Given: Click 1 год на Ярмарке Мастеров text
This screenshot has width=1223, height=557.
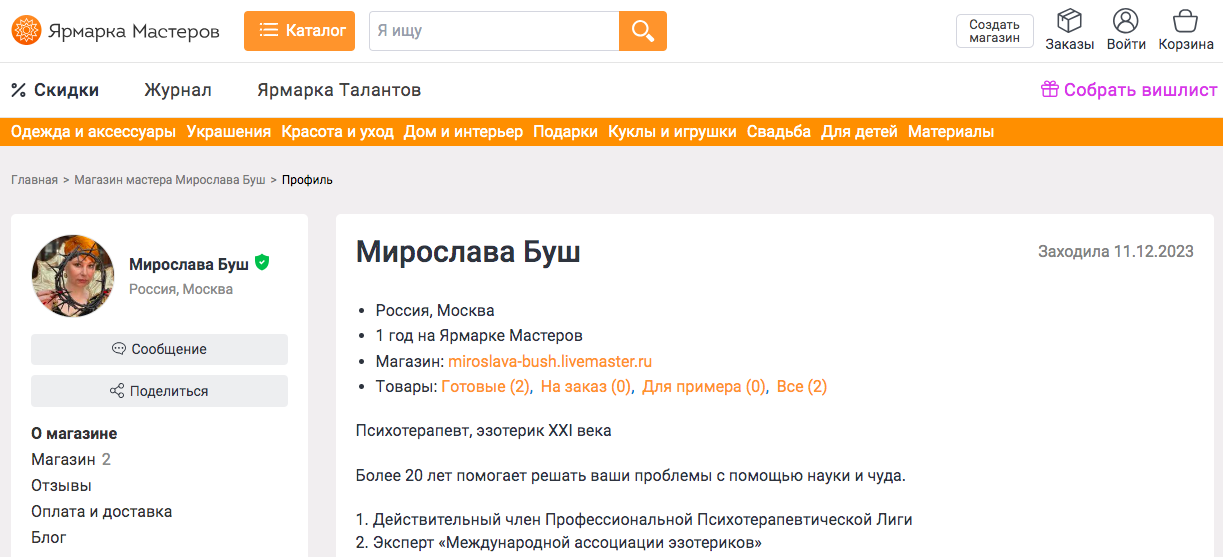Looking at the screenshot, I should click(479, 336).
